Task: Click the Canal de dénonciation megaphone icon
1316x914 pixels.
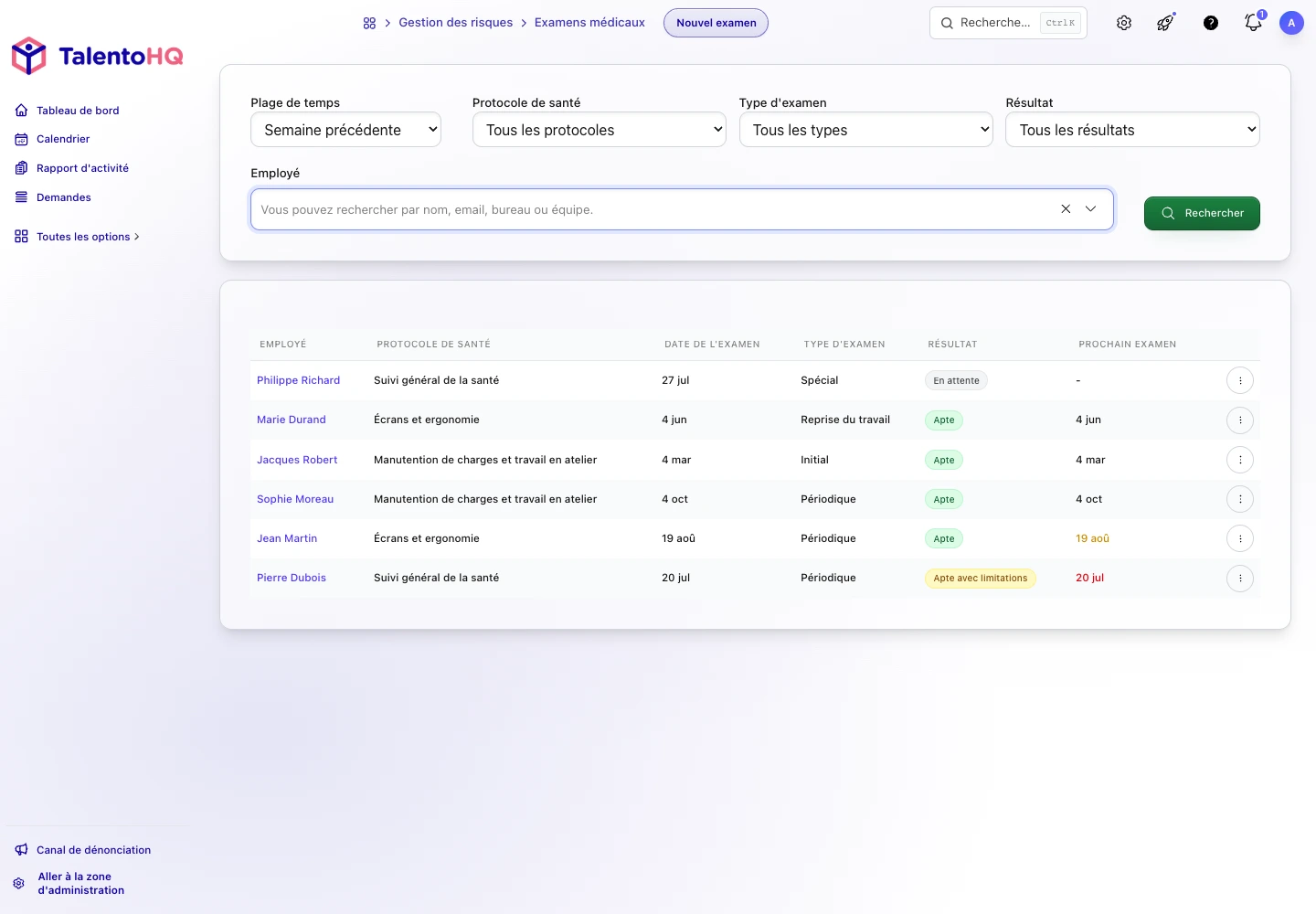Action: (21, 850)
